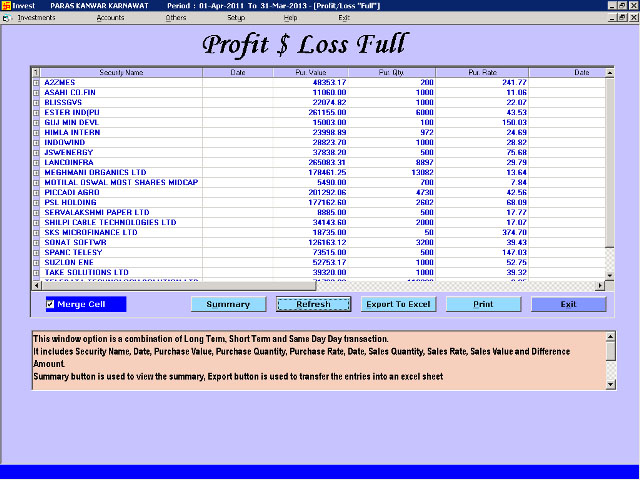This screenshot has height=480, width=640.
Task: Click plus icon beside PSL HOLDING
Action: coord(37,202)
